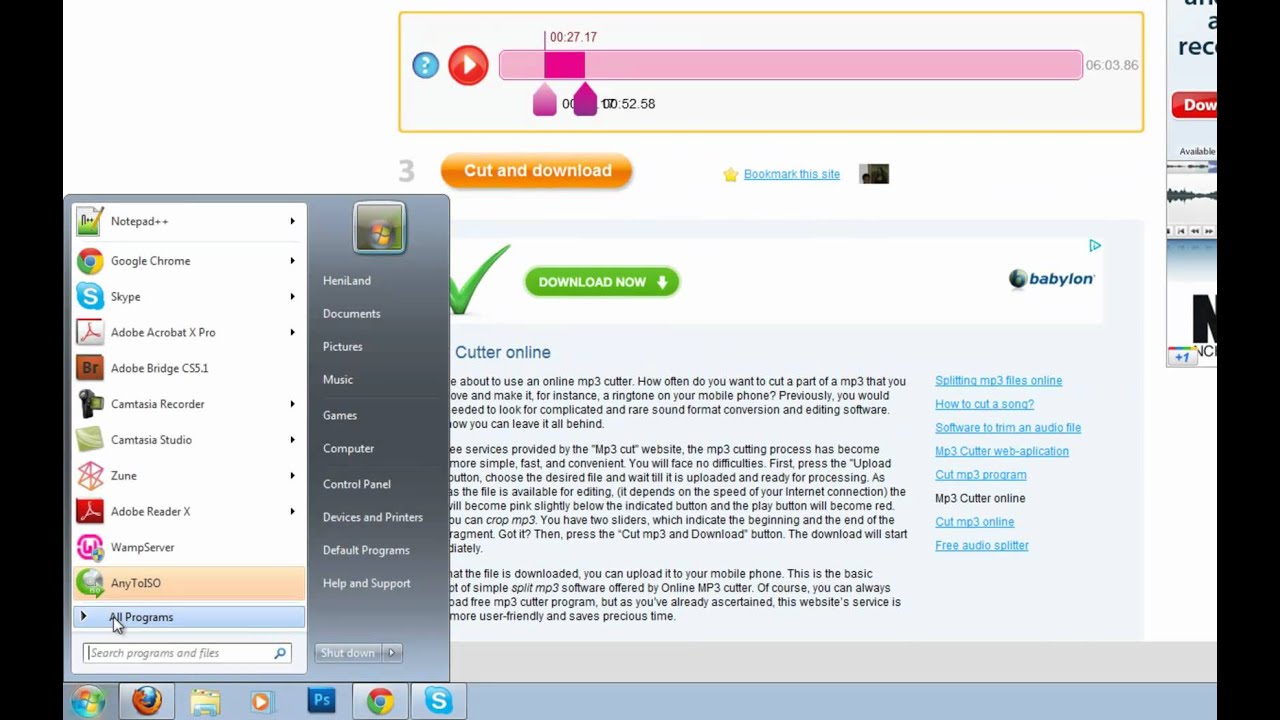Click the Cut and download button
1280x720 pixels.
pyautogui.click(x=537, y=171)
